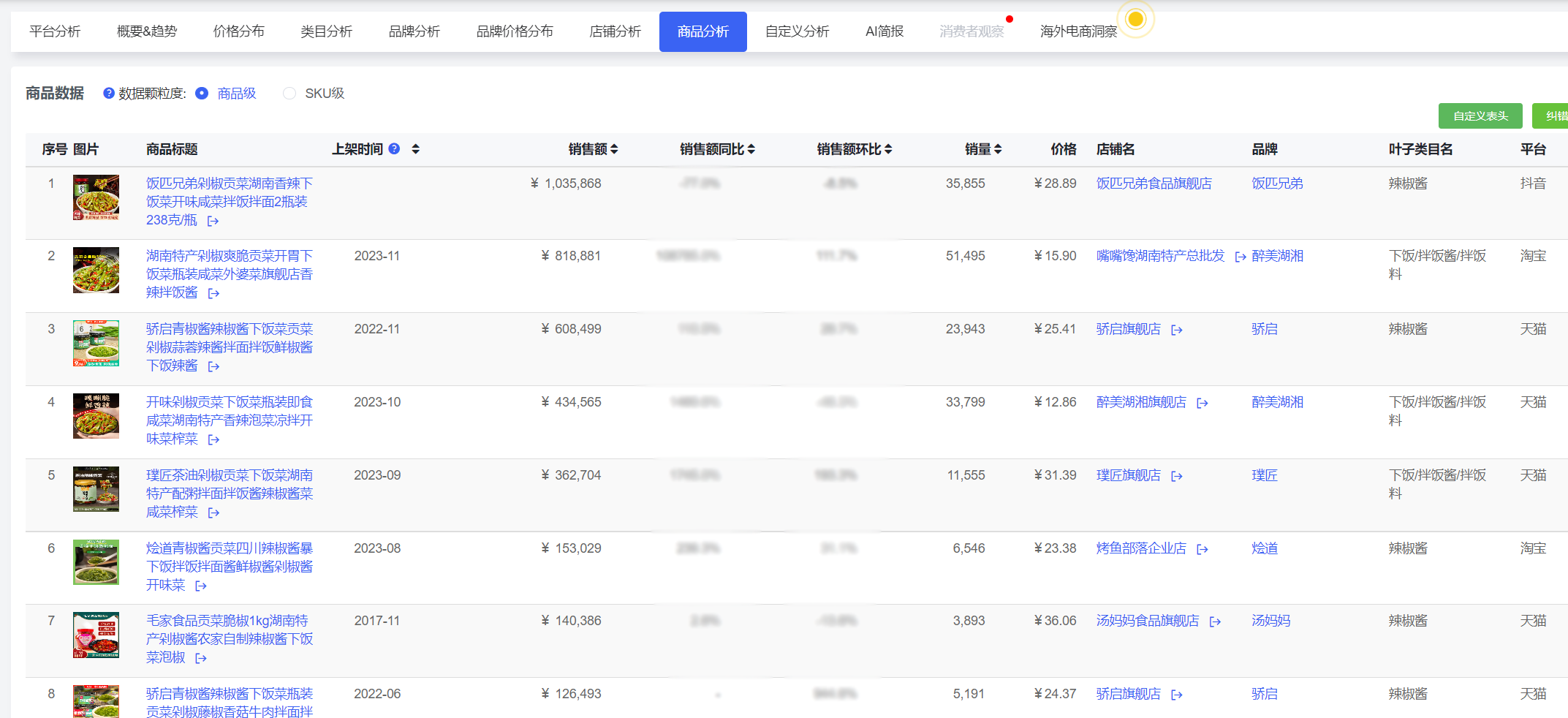Switch to AI简报 tab
Viewport: 1568px width, 718px height.
pyautogui.click(x=885, y=31)
